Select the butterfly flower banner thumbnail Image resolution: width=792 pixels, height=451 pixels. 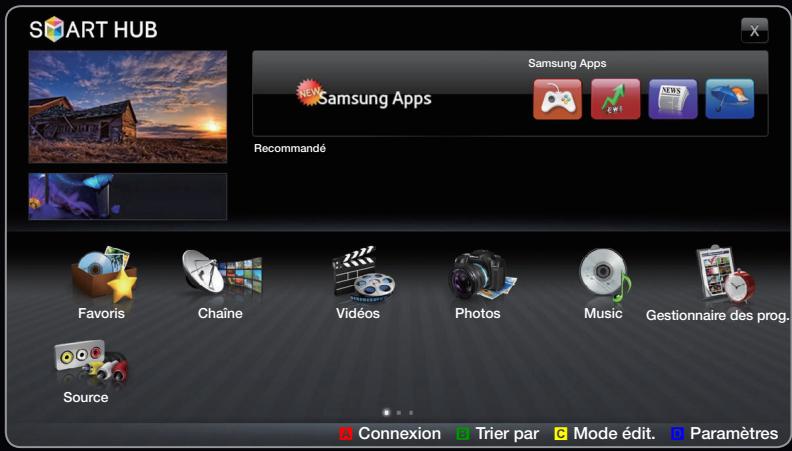(x=128, y=196)
